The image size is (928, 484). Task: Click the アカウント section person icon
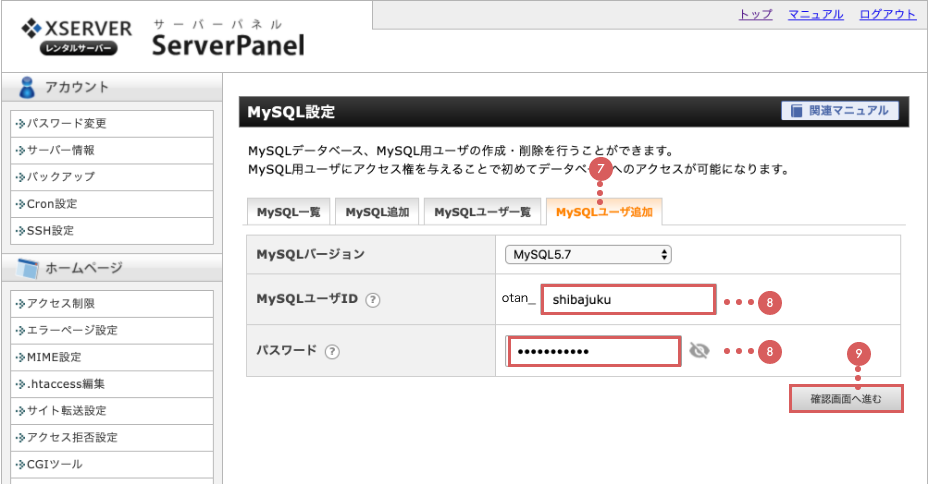click(x=28, y=88)
